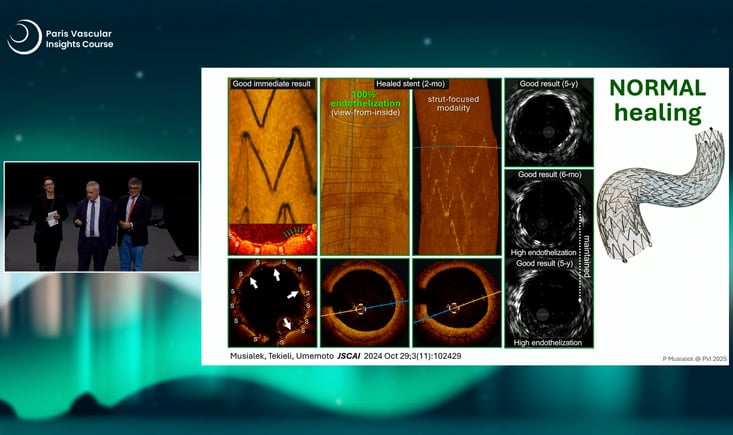Click the man in jeans on stage right
733x435 pixels.
(x=132, y=222)
